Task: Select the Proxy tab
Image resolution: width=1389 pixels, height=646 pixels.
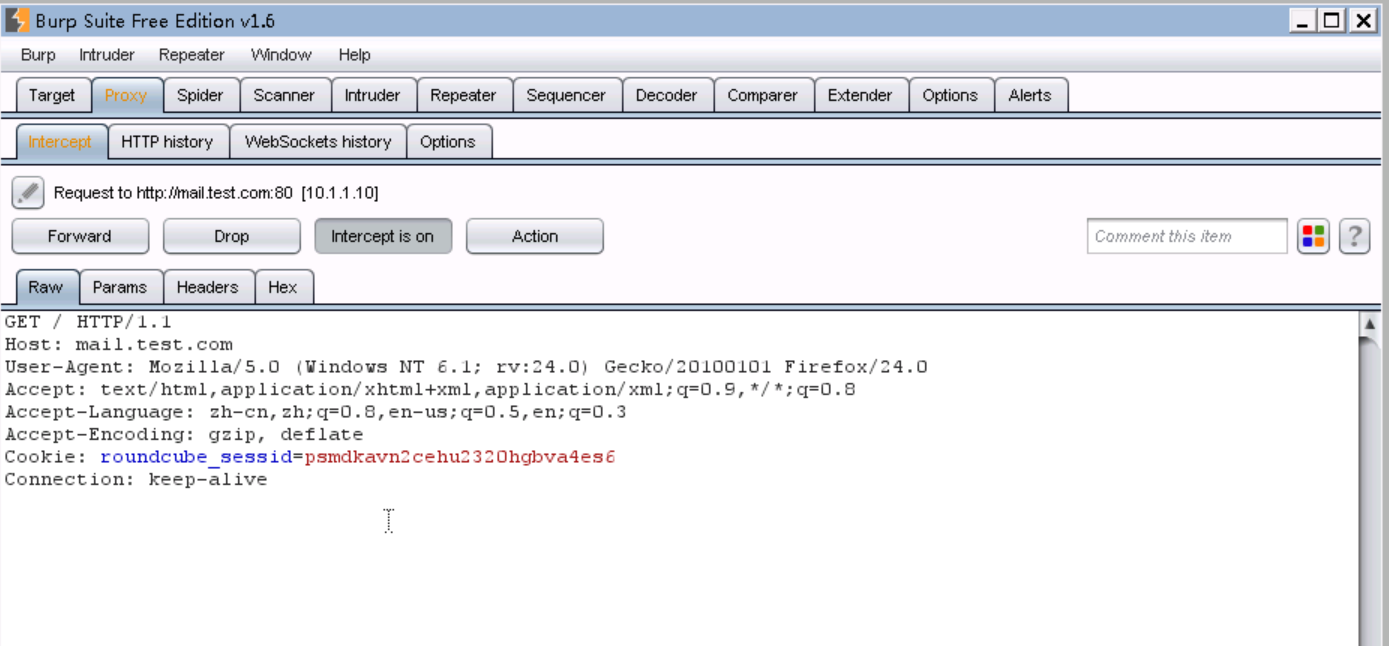Action: (x=126, y=95)
